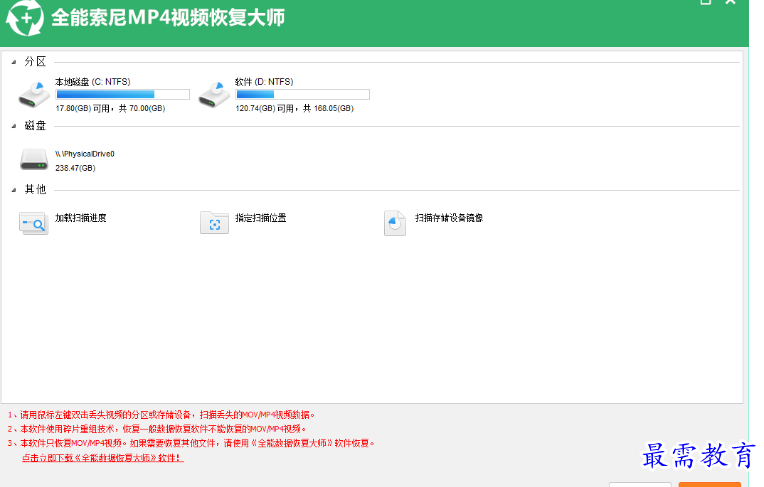764x487 pixels.
Task: Open the load scan progress icon
Action: click(x=34, y=223)
